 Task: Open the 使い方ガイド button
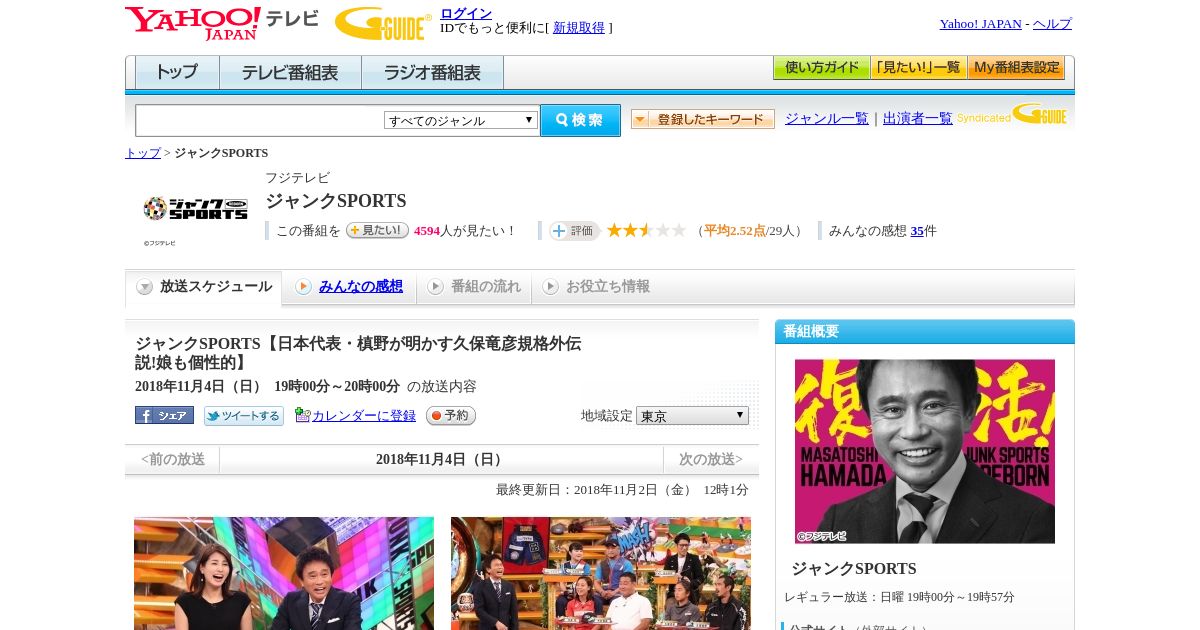pyautogui.click(x=821, y=68)
